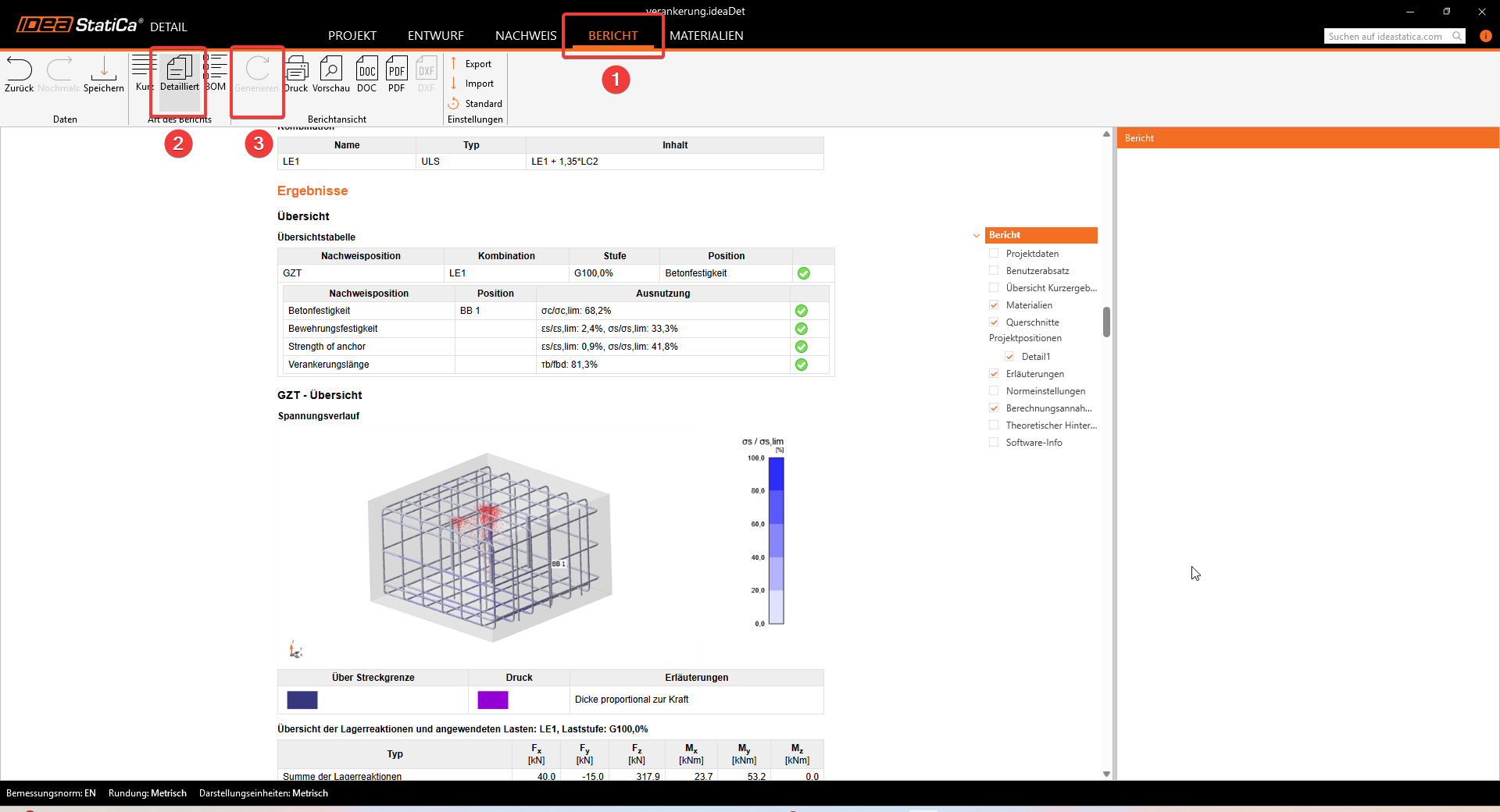This screenshot has width=1500, height=812.
Task: Open the MATERIALIEN tab
Action: [706, 36]
